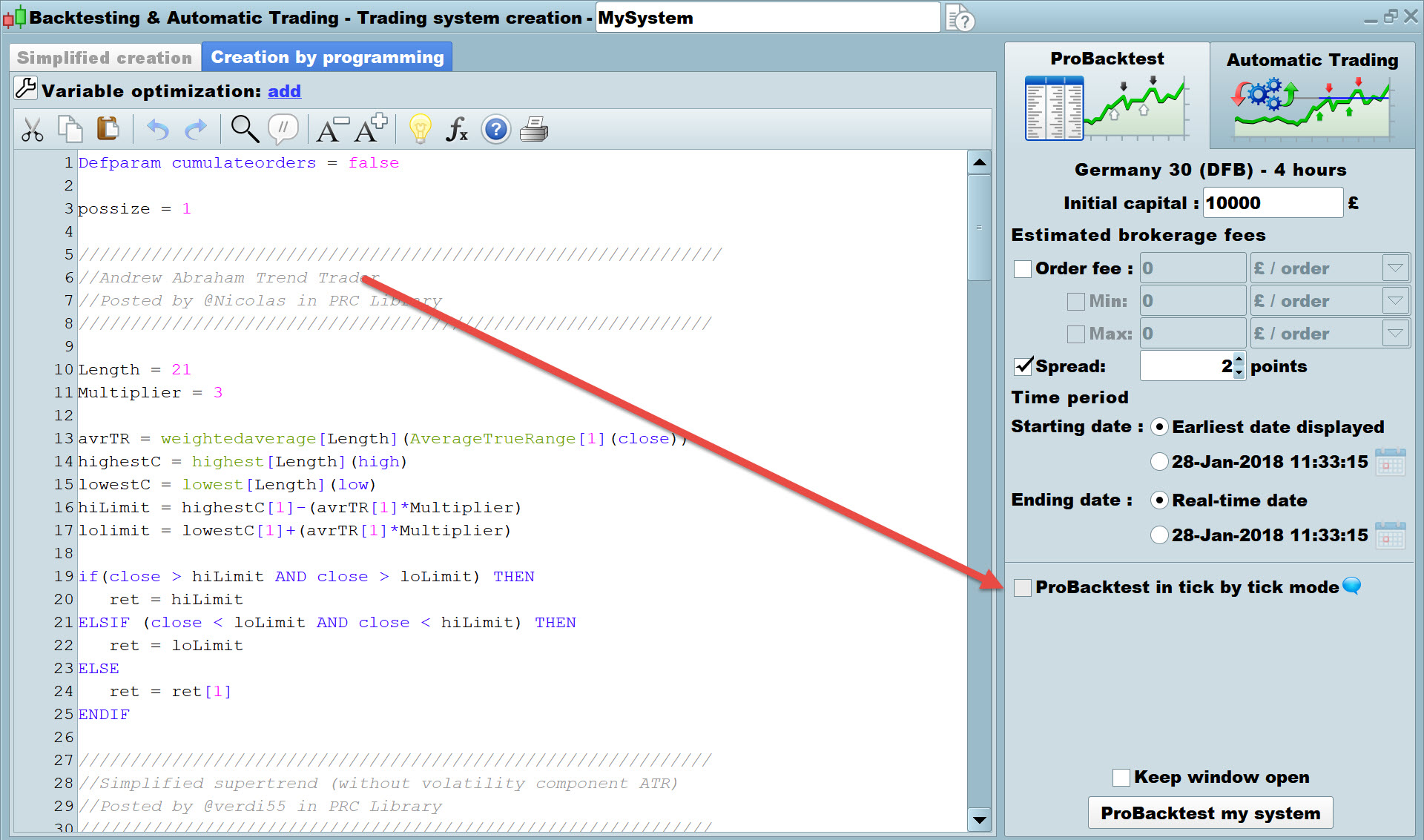Expand the Min fee unit dropdown
This screenshot has height=840, width=1424.
coord(1395,301)
